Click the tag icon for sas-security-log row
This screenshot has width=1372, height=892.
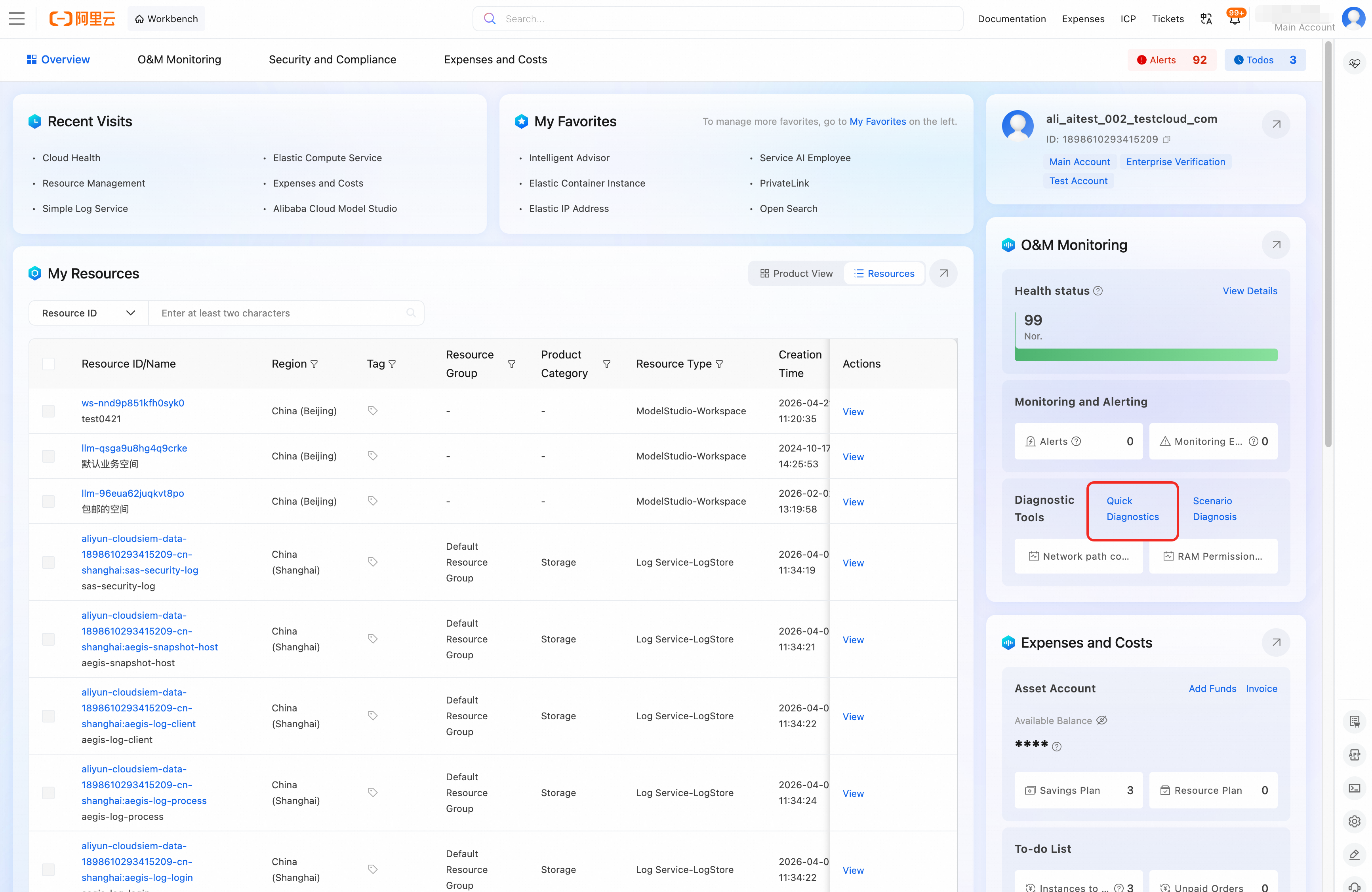pos(373,562)
